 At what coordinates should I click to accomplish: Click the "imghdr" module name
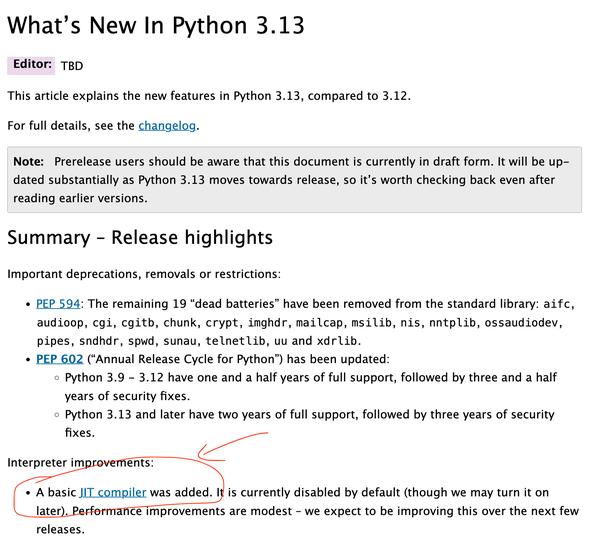(x=267, y=323)
